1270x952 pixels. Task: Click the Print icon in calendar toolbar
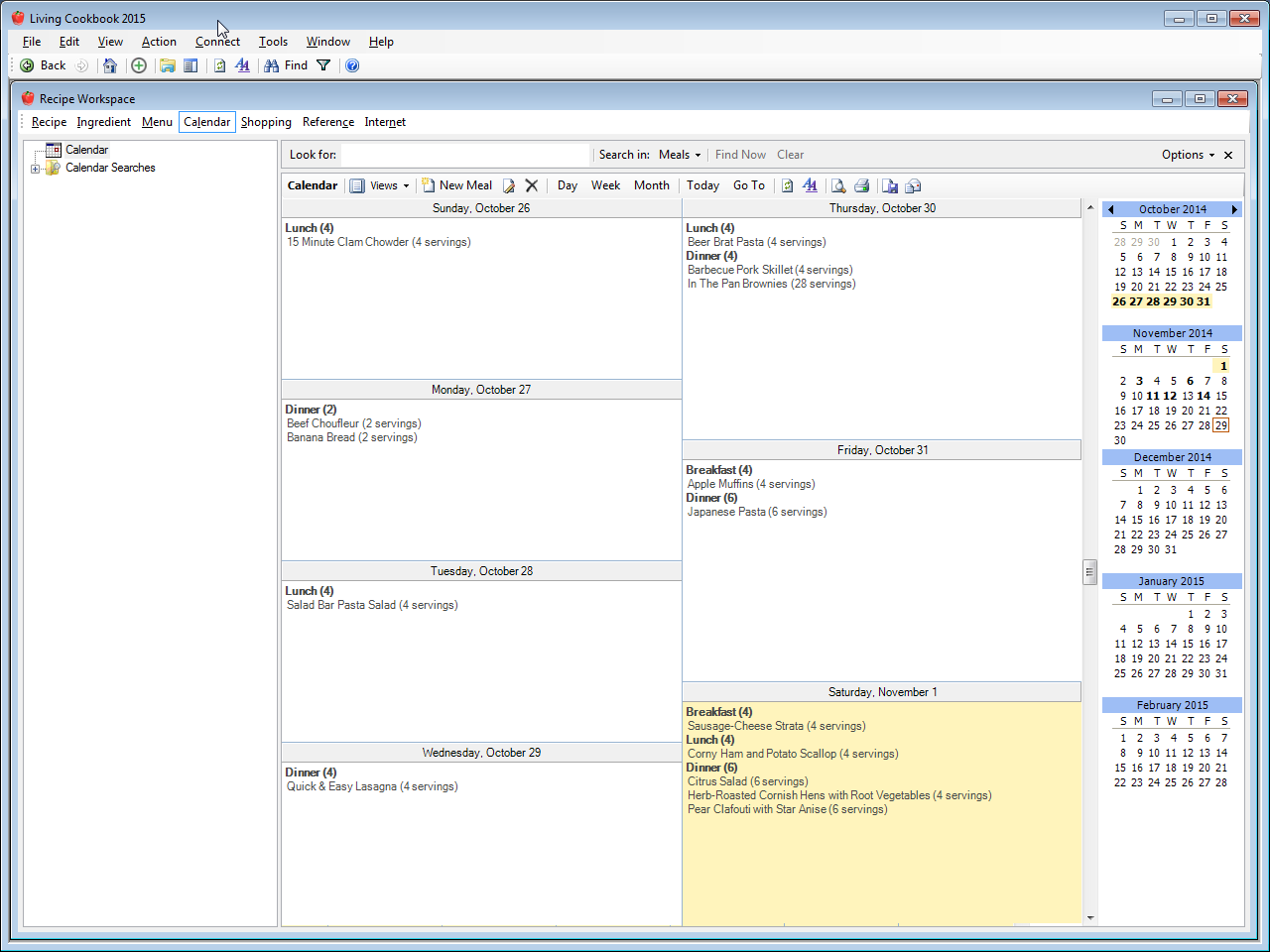(x=861, y=185)
